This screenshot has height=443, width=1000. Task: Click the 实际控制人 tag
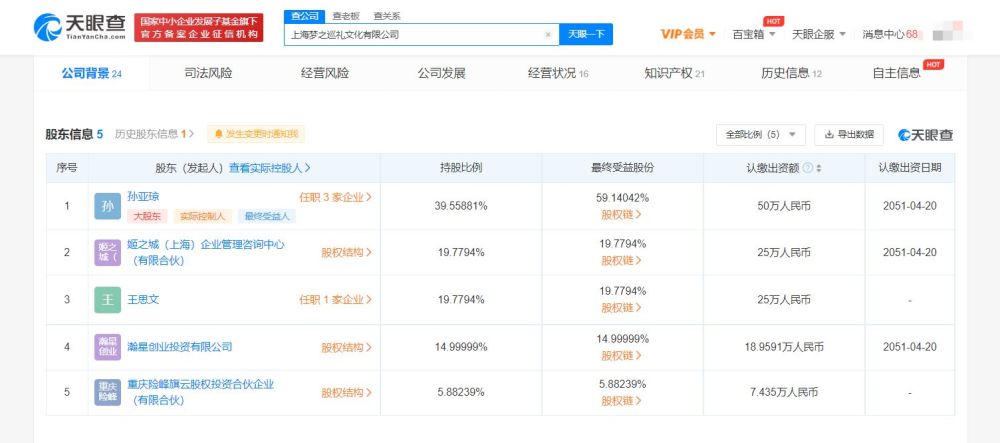click(203, 216)
